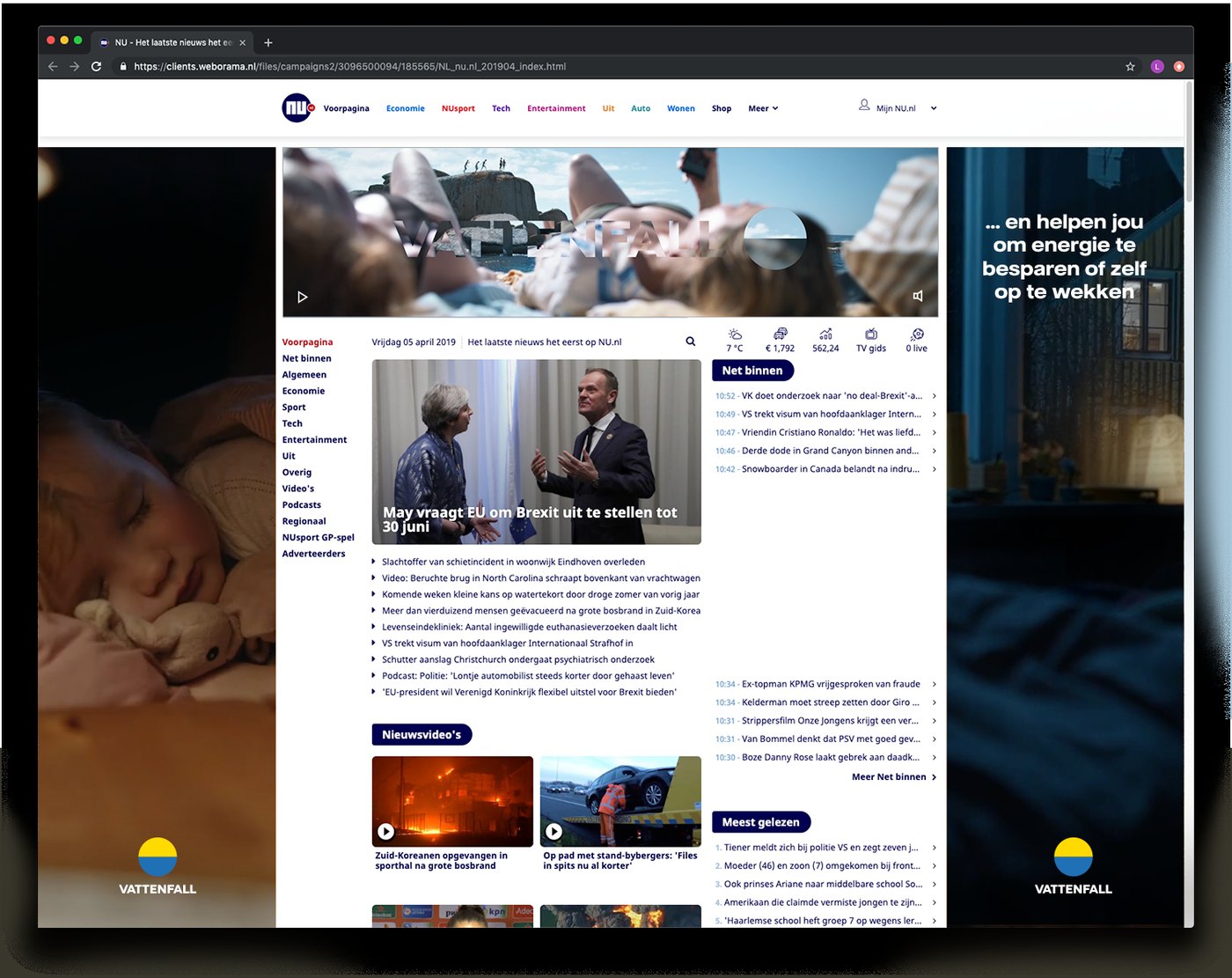Open NUsport GP-spel sidebar link

click(319, 538)
